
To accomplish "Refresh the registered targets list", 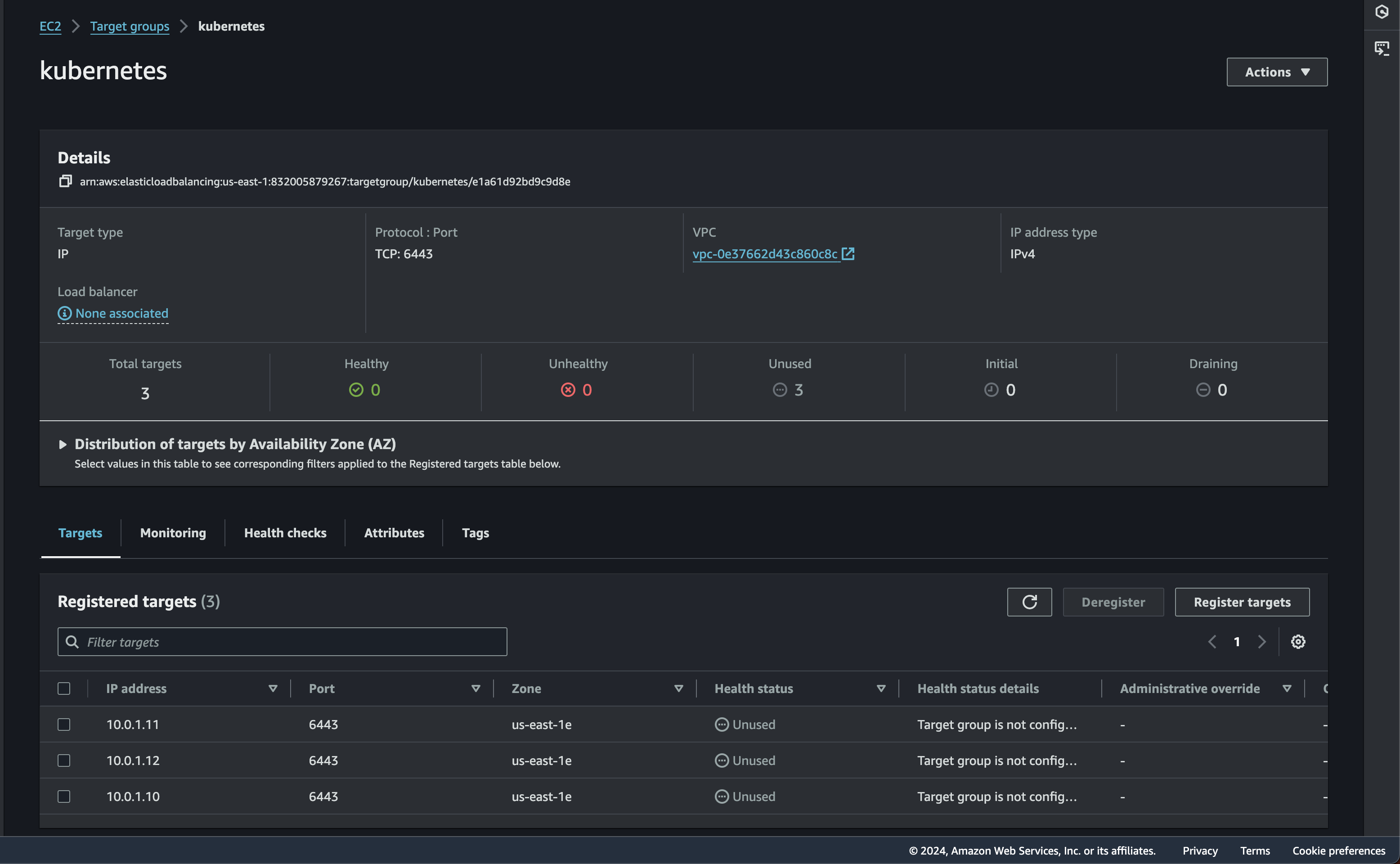I will (1029, 602).
